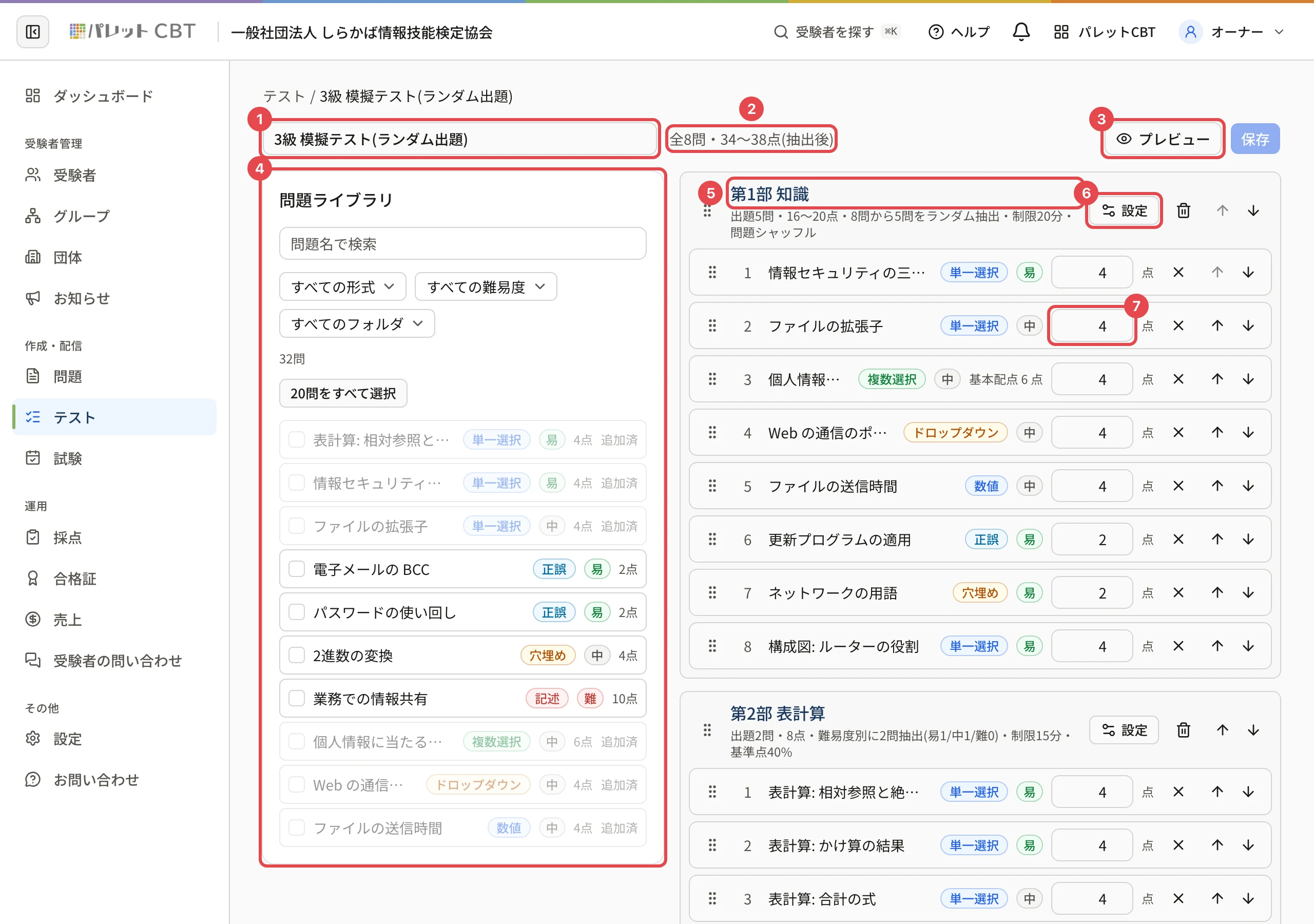1314x924 pixels.
Task: Open the すべての難易度 difficulty filter
Action: [x=486, y=287]
